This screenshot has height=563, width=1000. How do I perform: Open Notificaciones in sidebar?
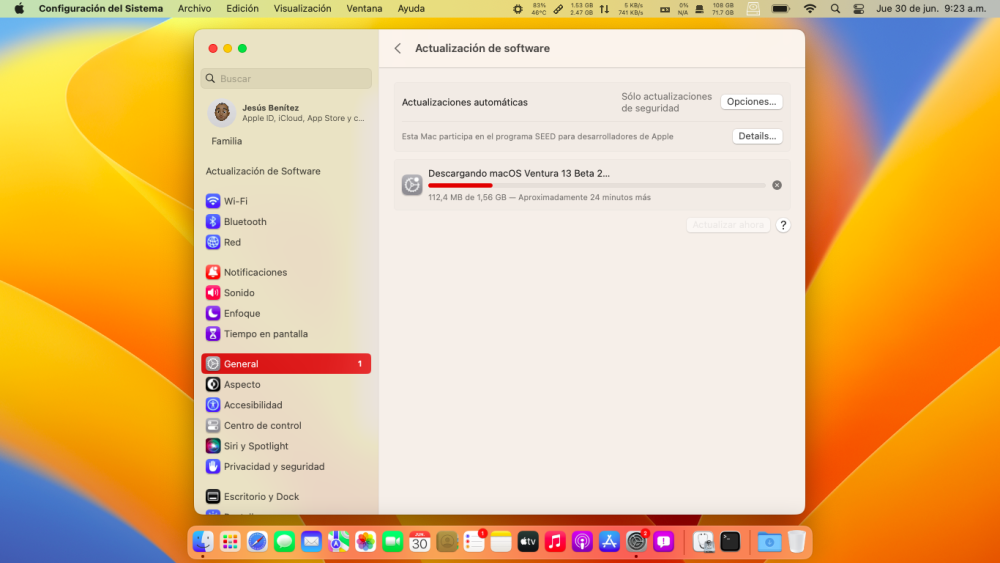[286, 272]
